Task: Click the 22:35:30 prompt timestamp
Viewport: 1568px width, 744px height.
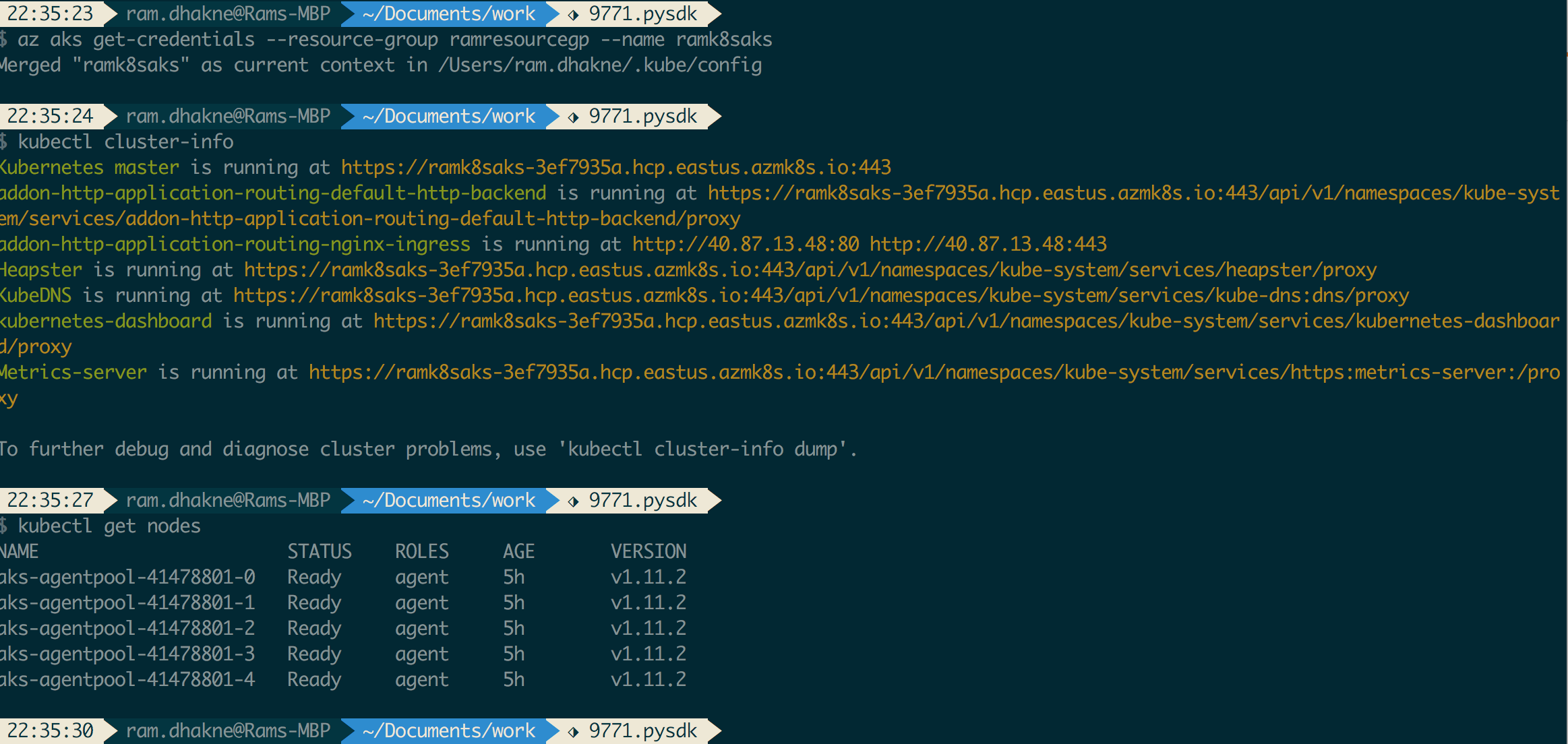Action: (x=51, y=731)
